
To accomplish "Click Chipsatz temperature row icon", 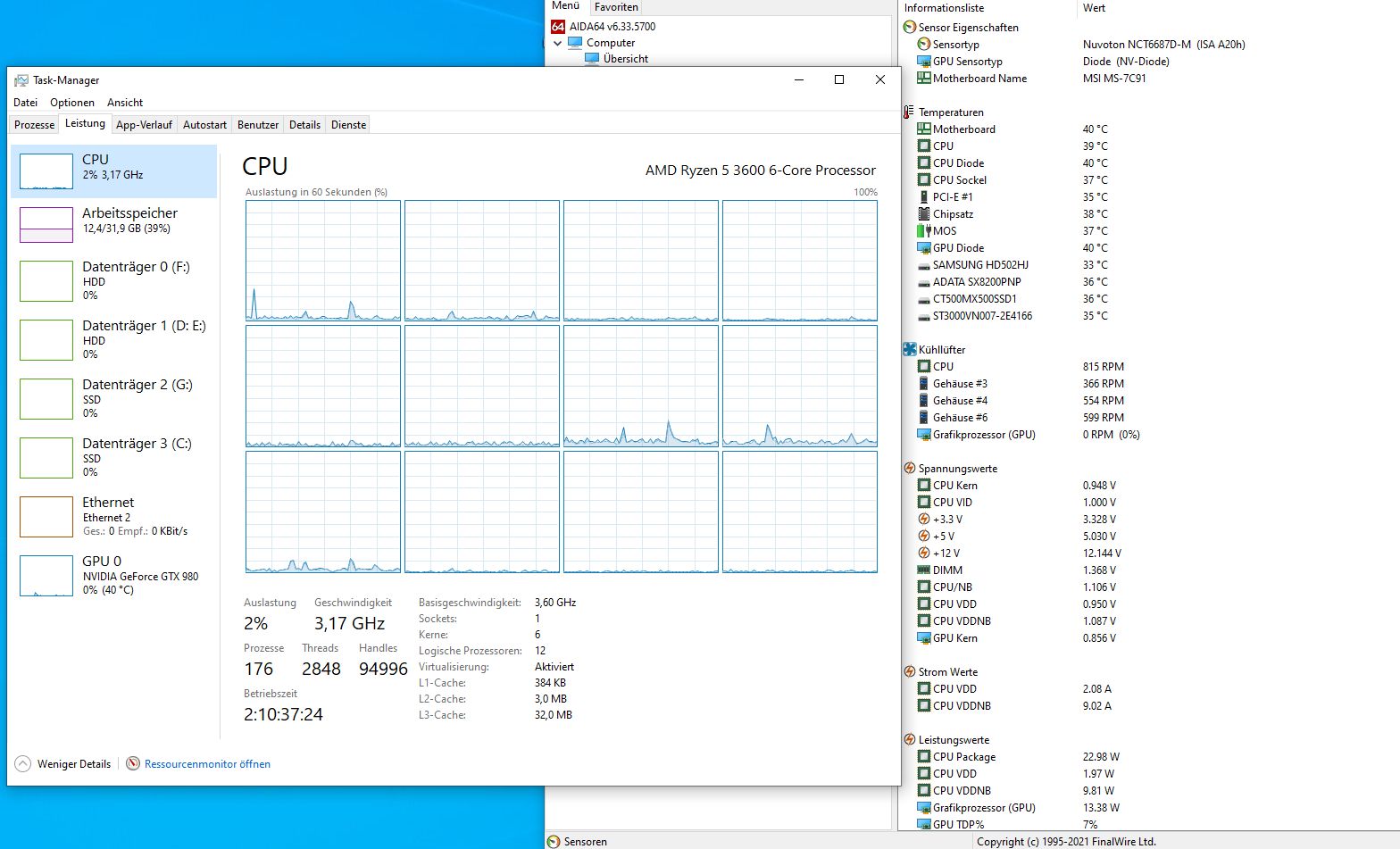I will [x=924, y=214].
